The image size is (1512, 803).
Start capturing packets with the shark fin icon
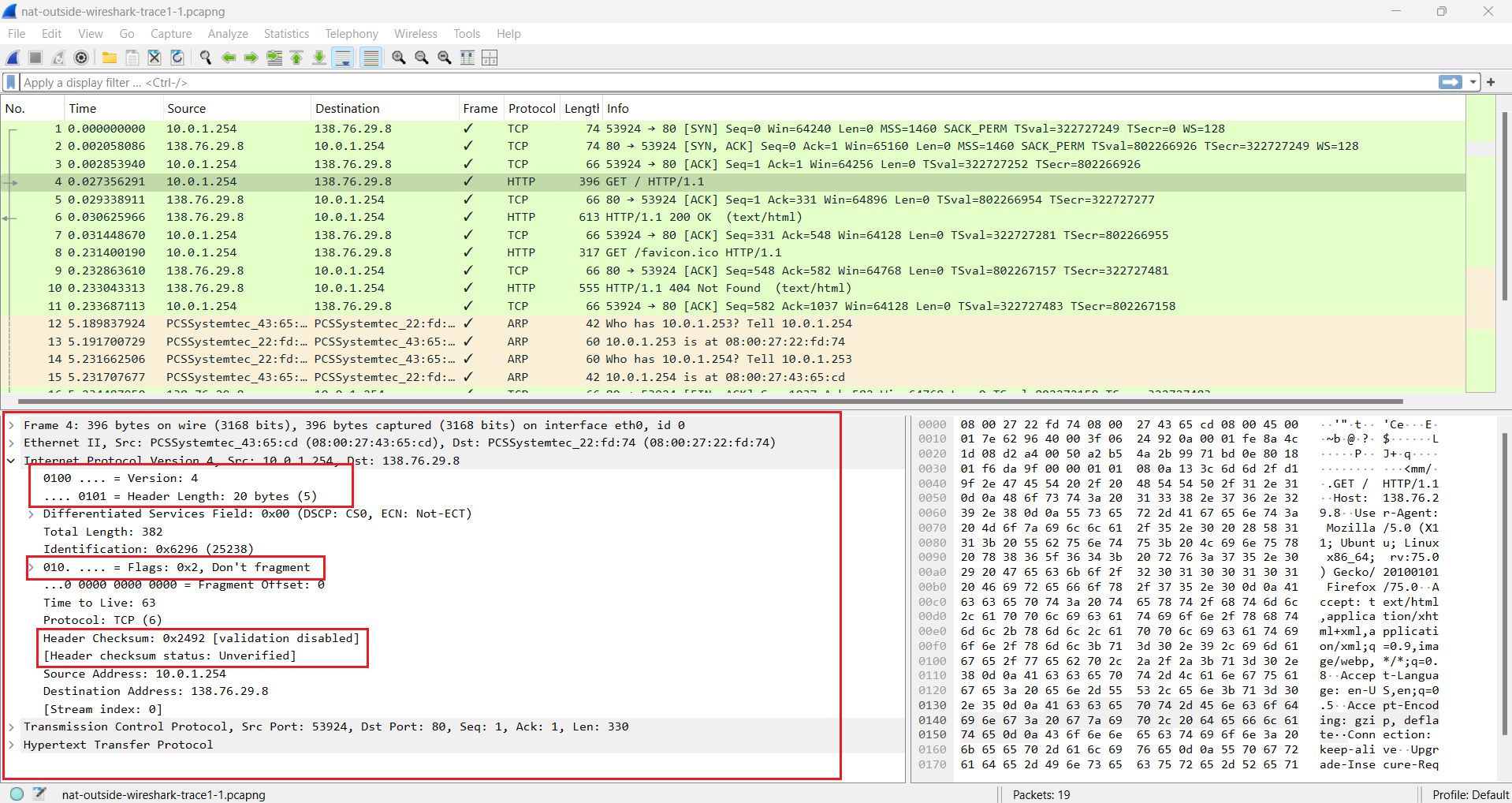tap(13, 58)
